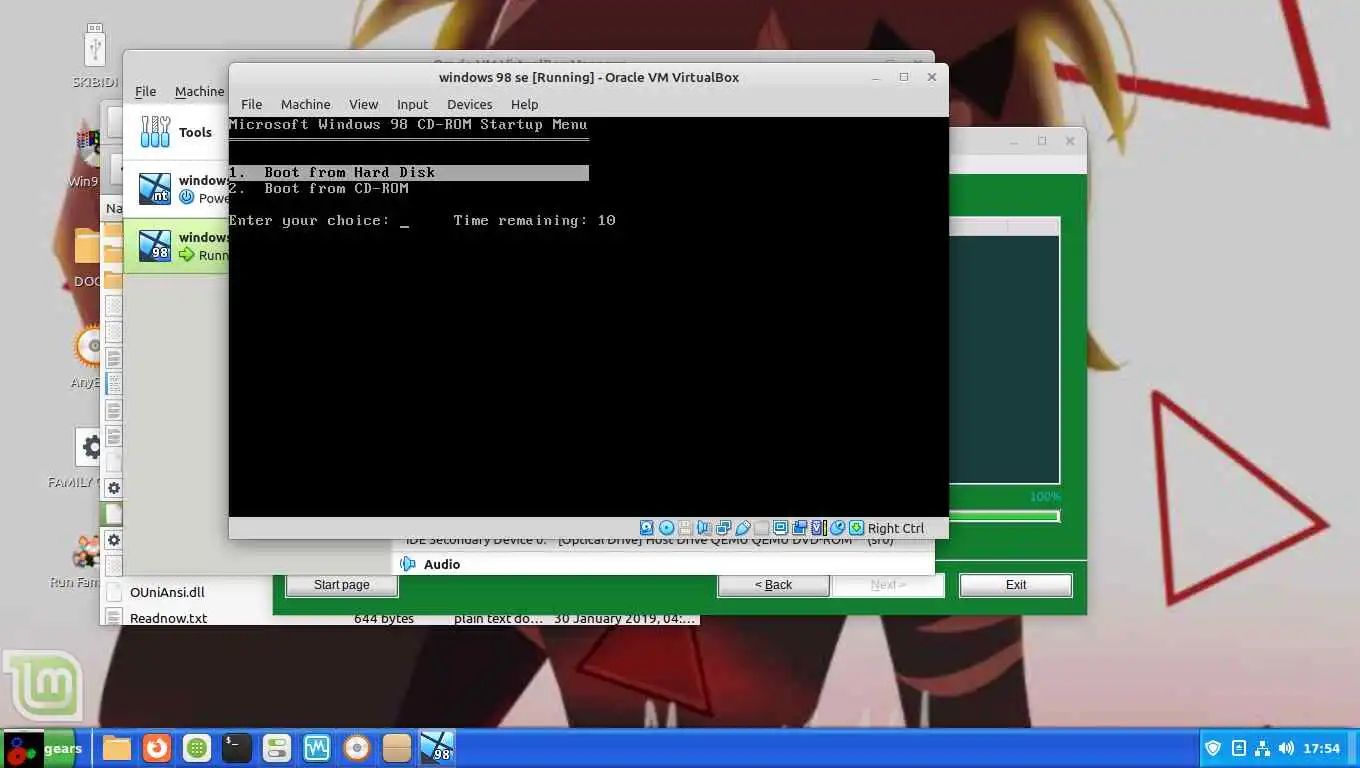Select the Windows NT virtual machine entry
The image size is (1360, 768).
[176, 189]
